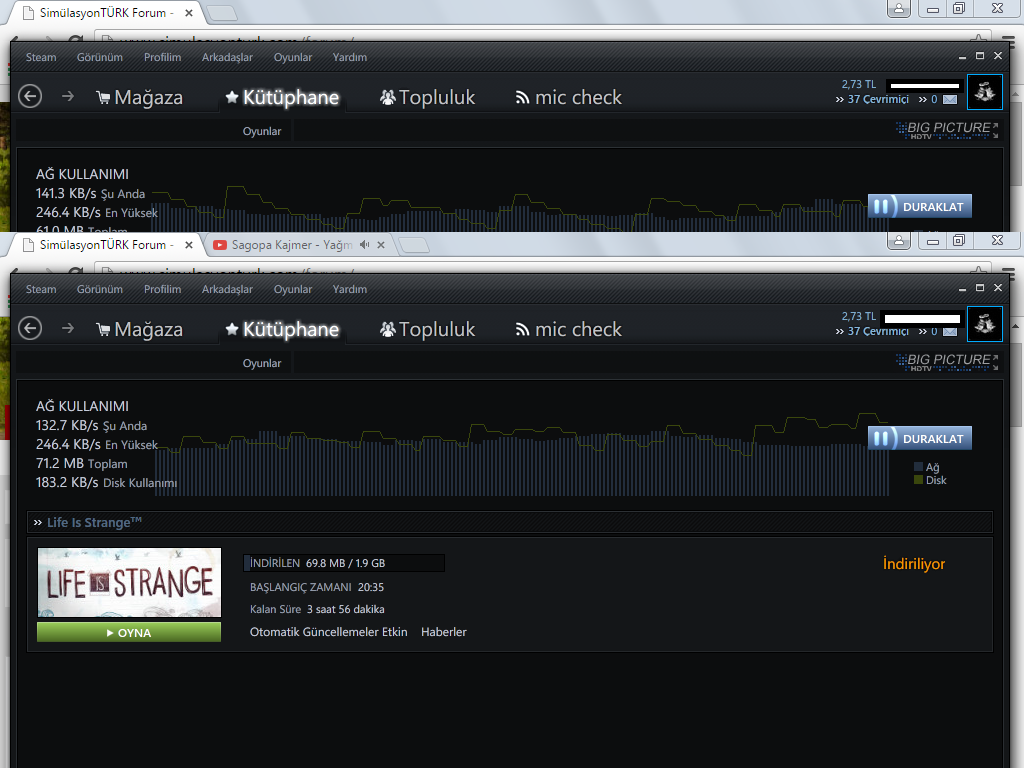The height and width of the screenshot is (768, 1024).
Task: Open the Life Is Strange™ title link
Action: pyautogui.click(x=94, y=522)
